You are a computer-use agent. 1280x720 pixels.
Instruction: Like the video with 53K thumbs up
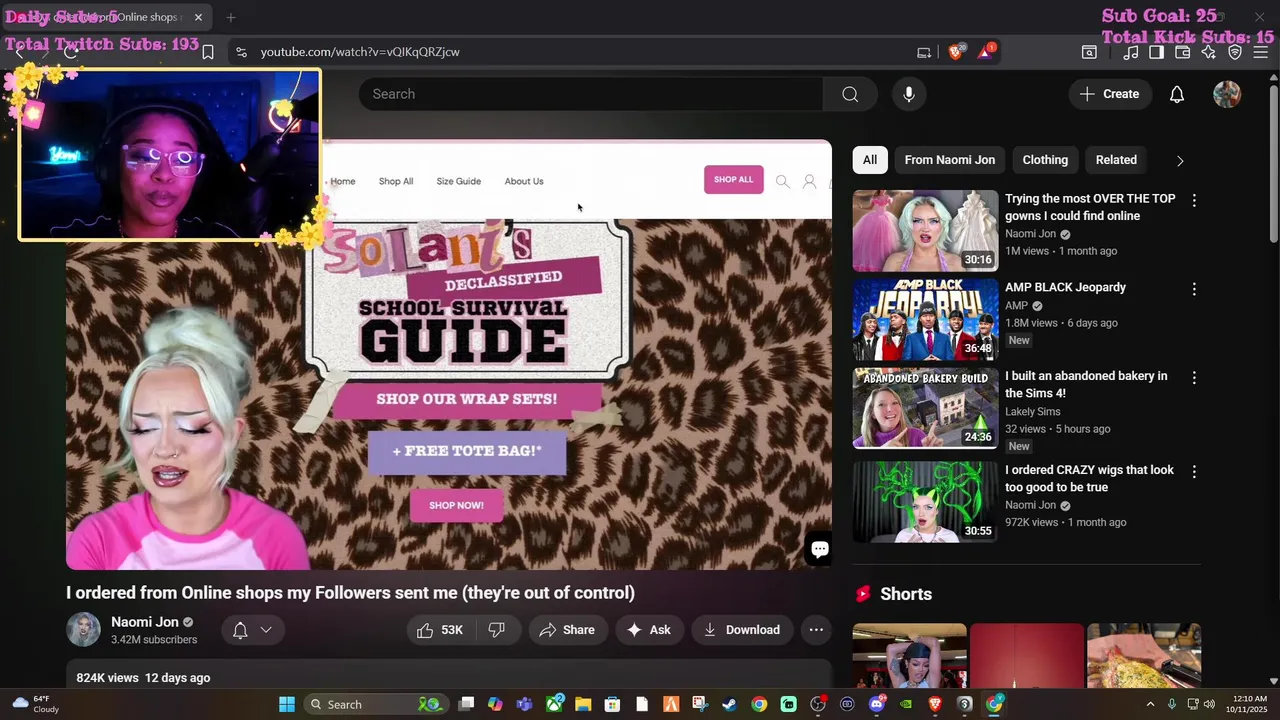(x=440, y=630)
